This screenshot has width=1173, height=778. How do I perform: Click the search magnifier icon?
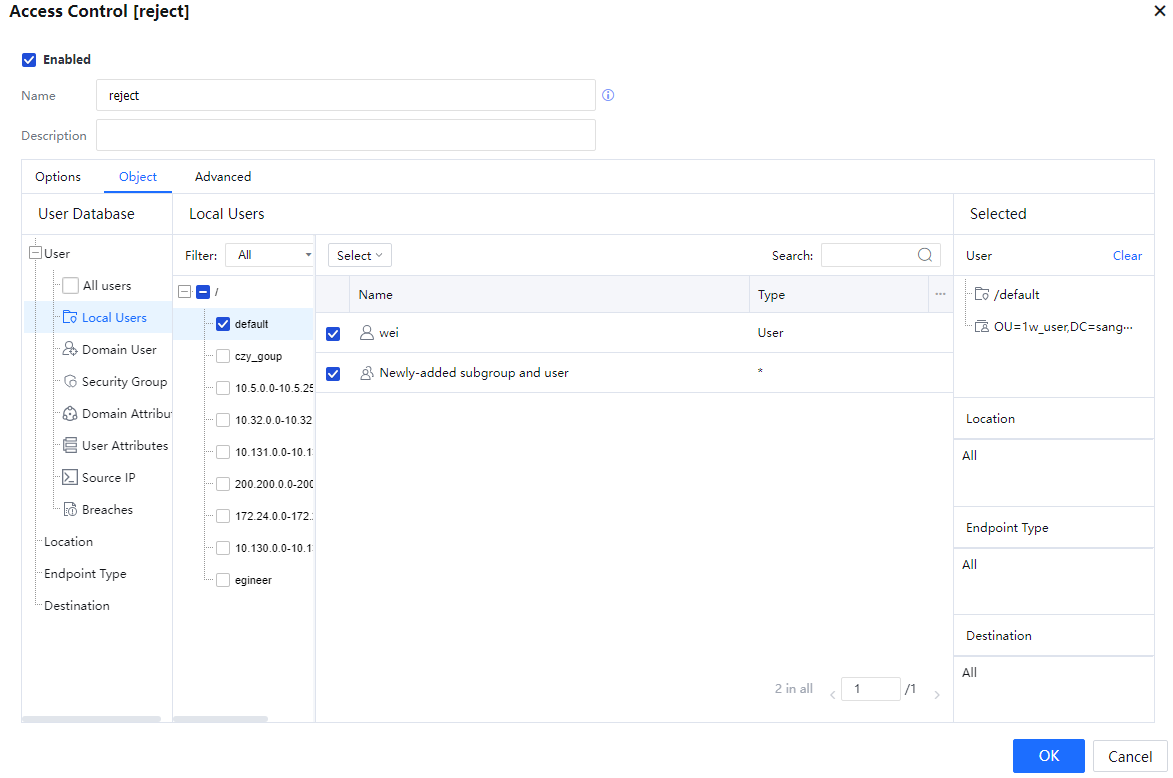click(925, 255)
